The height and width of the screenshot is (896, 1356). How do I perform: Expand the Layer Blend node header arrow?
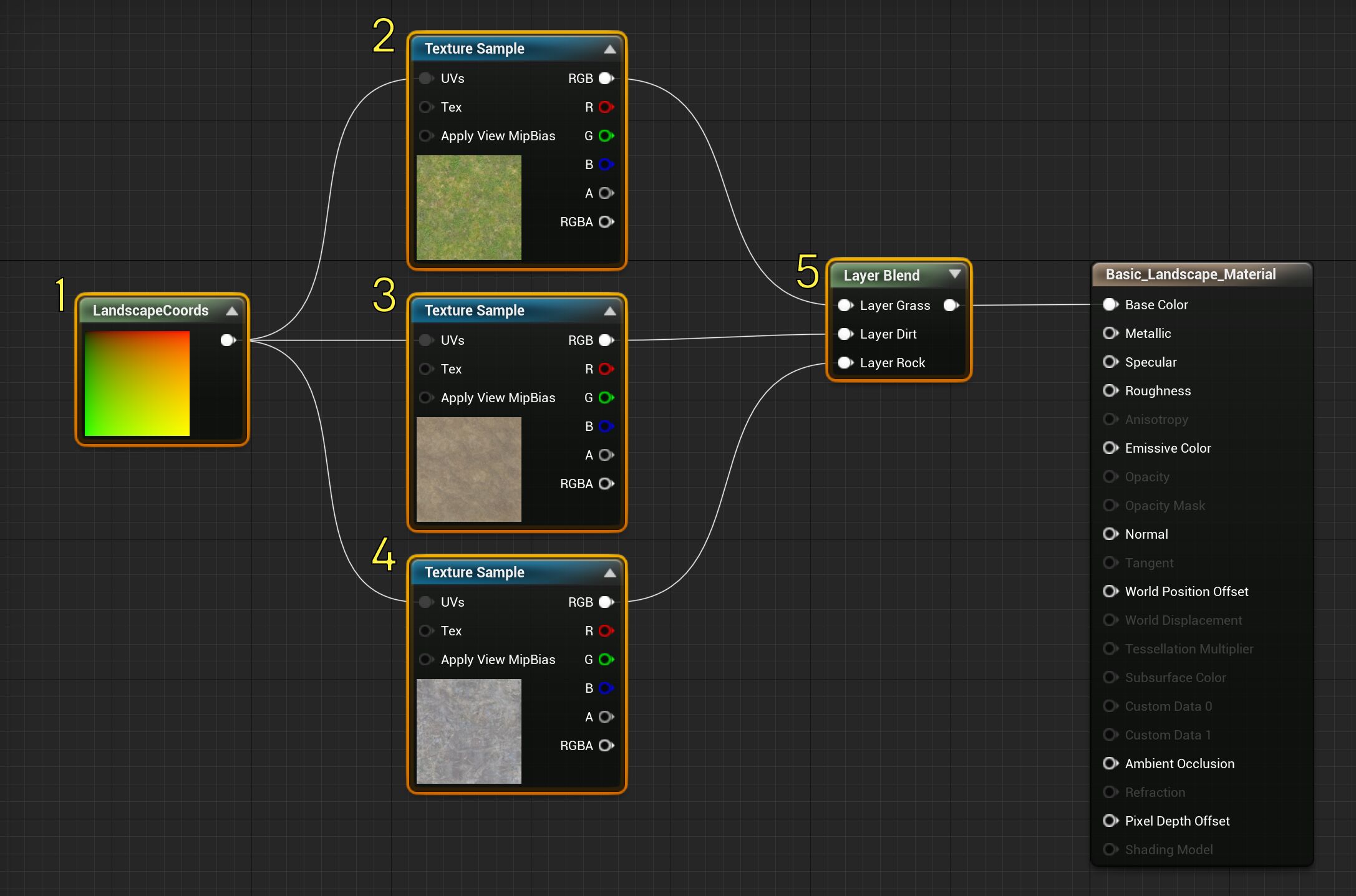(955, 274)
